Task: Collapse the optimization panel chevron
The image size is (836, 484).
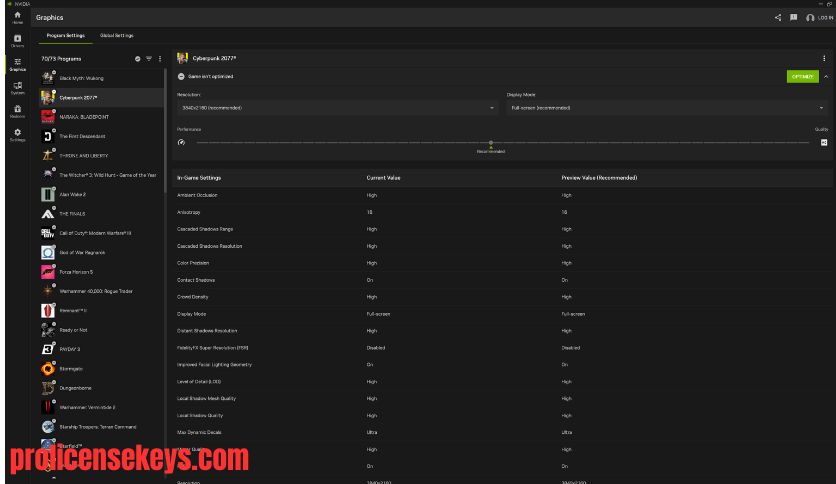Action: [826, 77]
